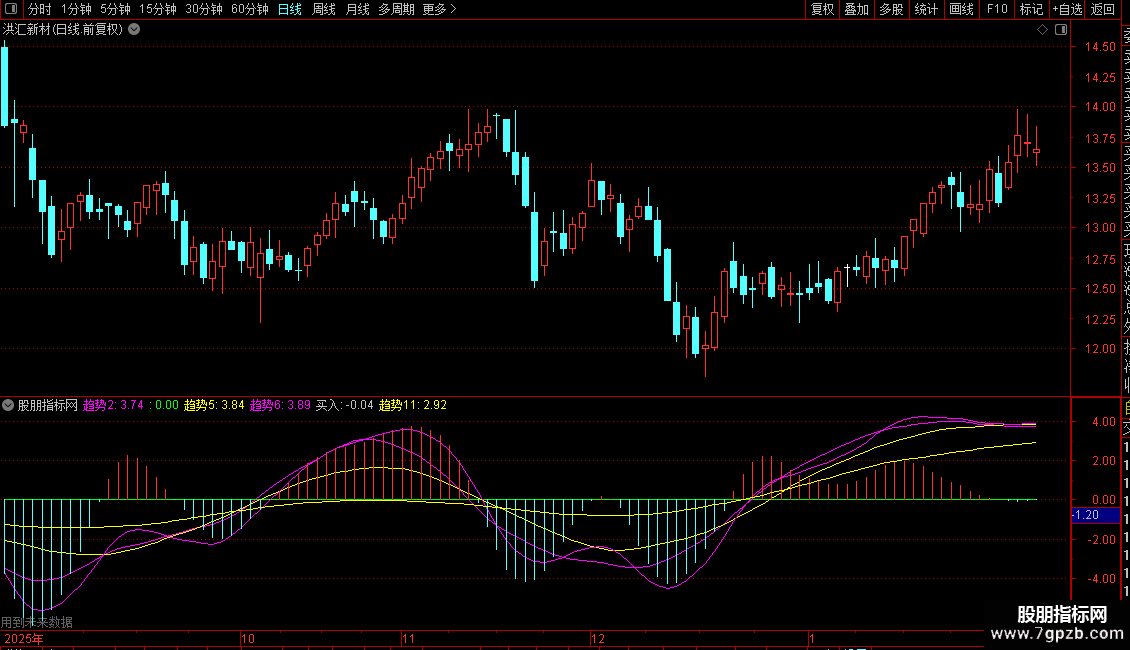Screen dimensions: 1130x650
Task: Click the 返回 back button
Action: pos(1103,9)
